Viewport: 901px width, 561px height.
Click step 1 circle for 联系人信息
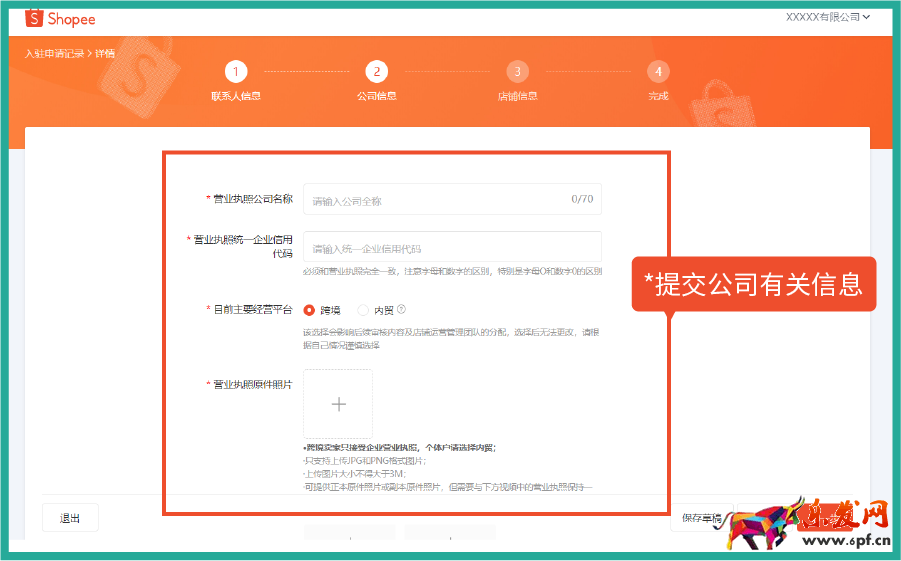coord(235,71)
